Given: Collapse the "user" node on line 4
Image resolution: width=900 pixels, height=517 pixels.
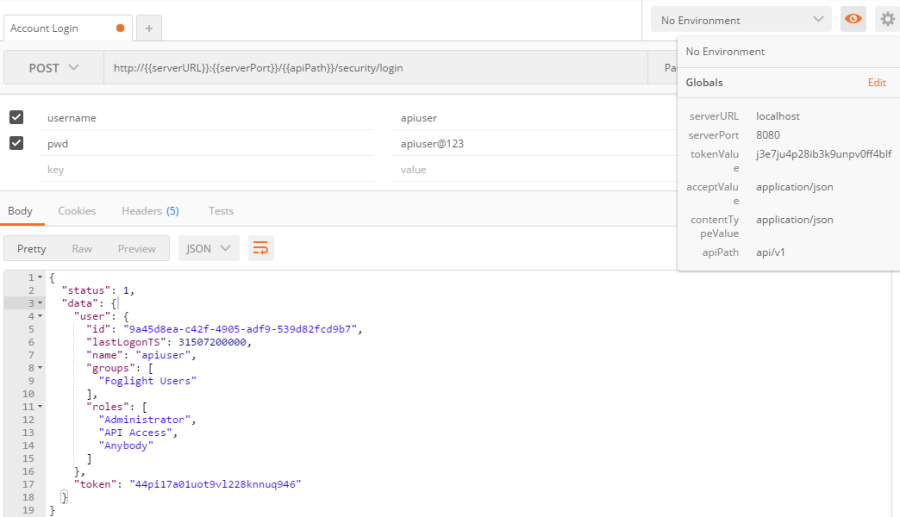Looking at the screenshot, I should tap(40, 316).
